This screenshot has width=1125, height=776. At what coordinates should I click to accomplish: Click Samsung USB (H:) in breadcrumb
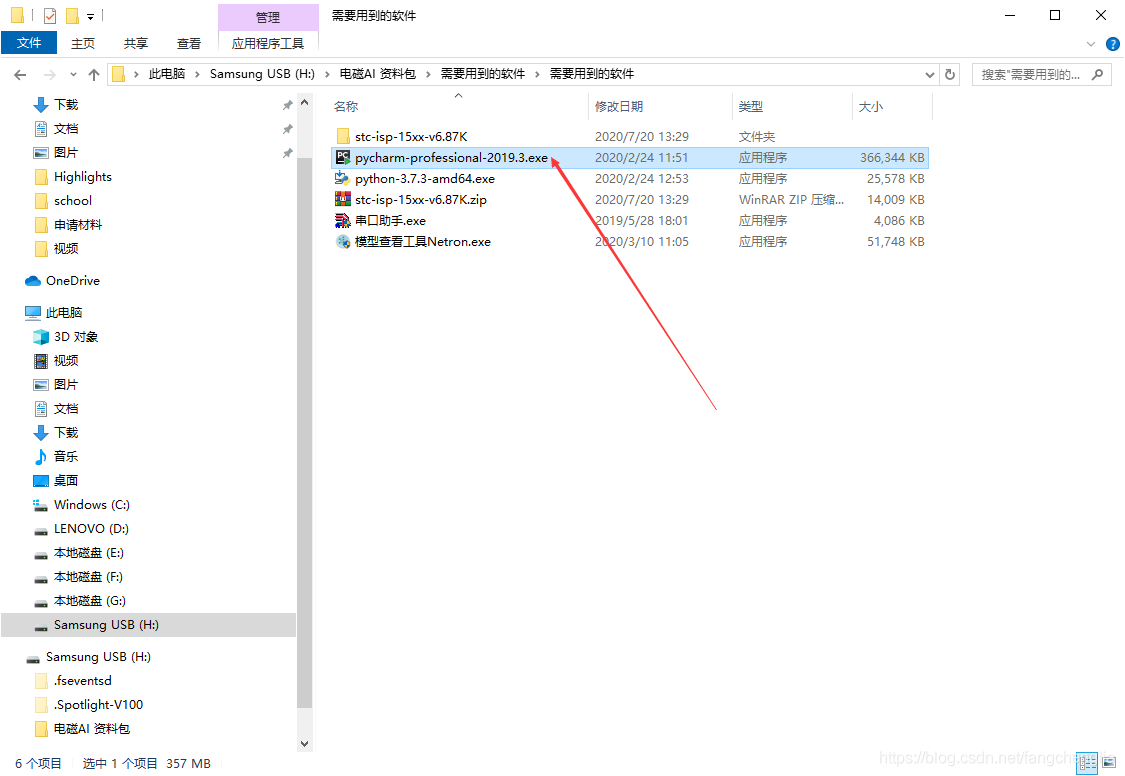262,74
